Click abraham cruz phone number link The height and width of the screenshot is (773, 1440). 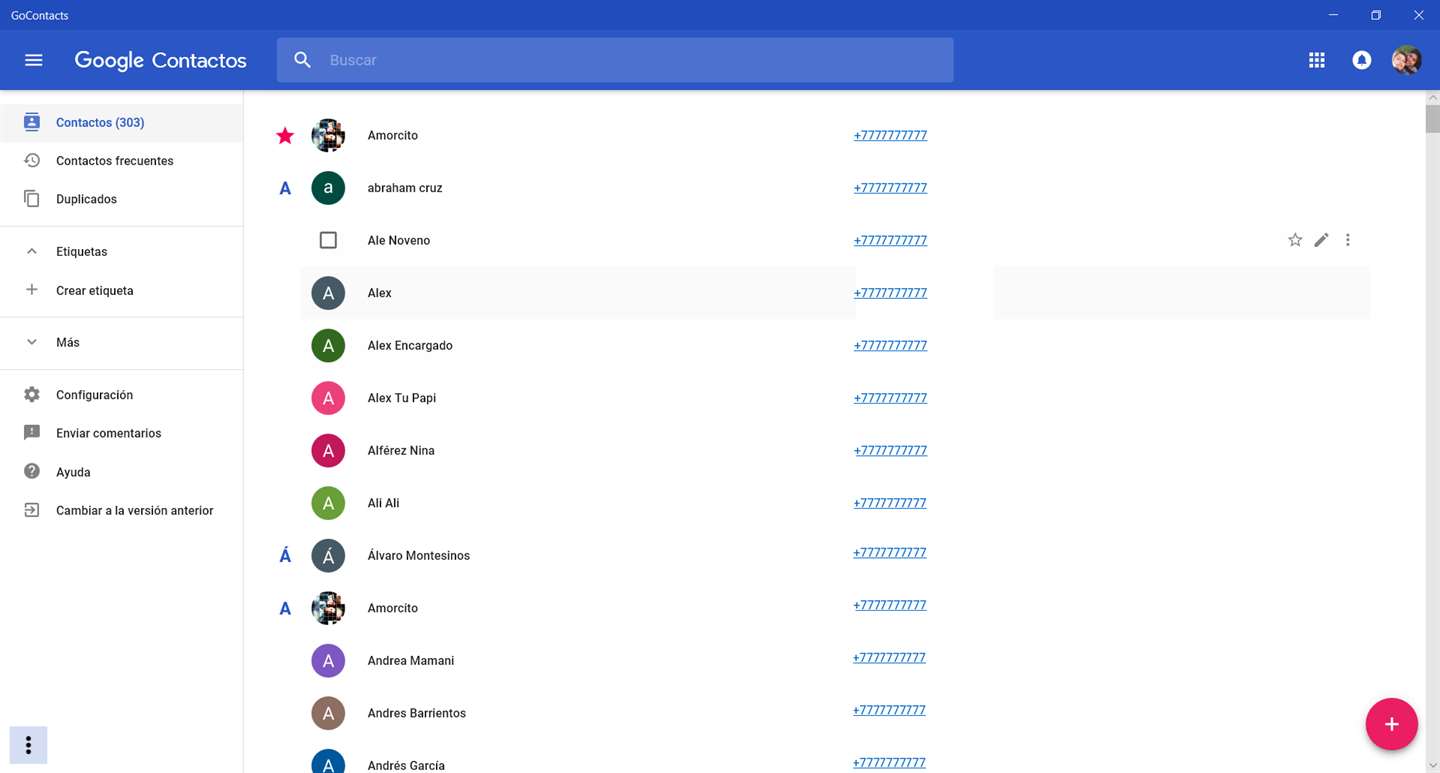(x=890, y=188)
